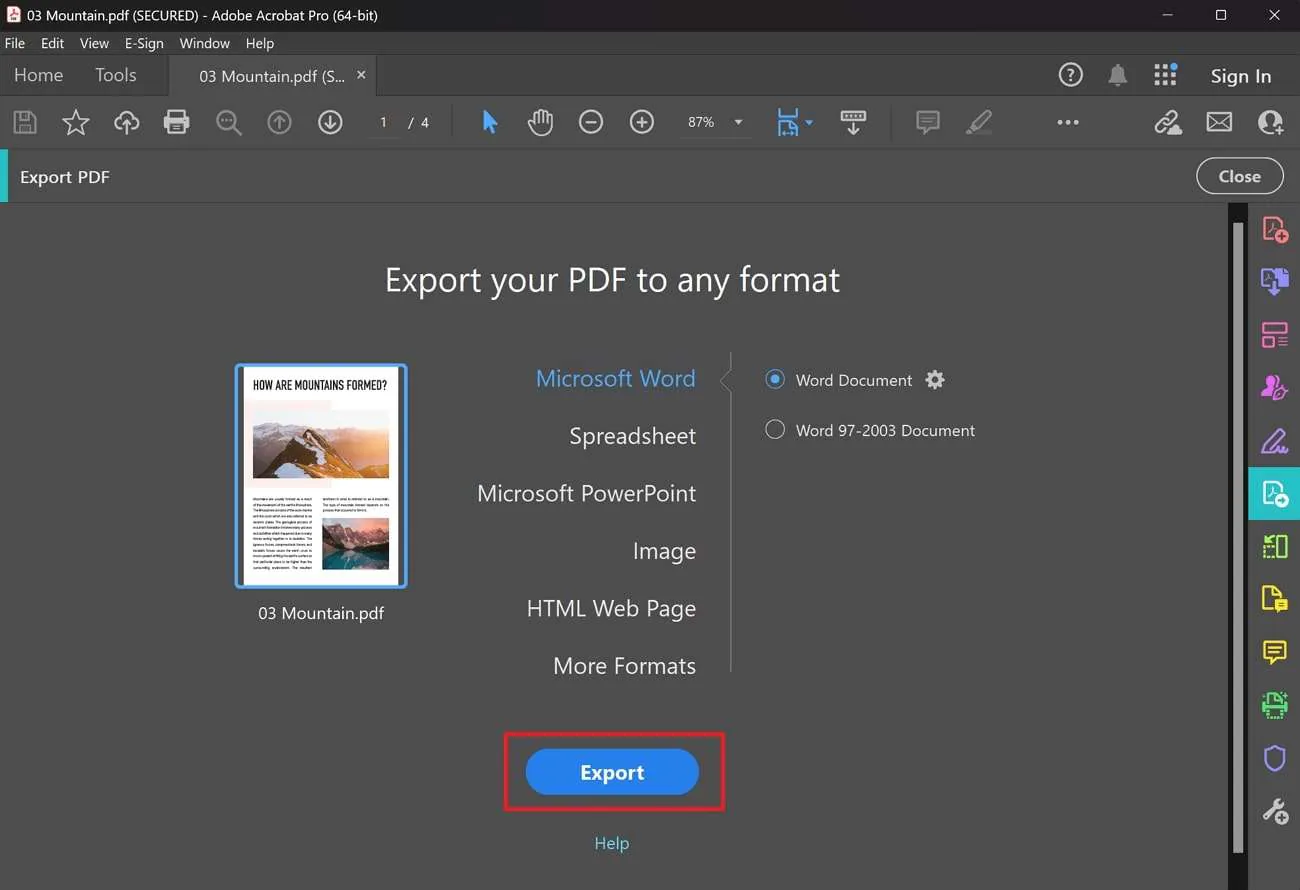The image size is (1300, 890).
Task: Send file by email envelope icon
Action: (1219, 122)
